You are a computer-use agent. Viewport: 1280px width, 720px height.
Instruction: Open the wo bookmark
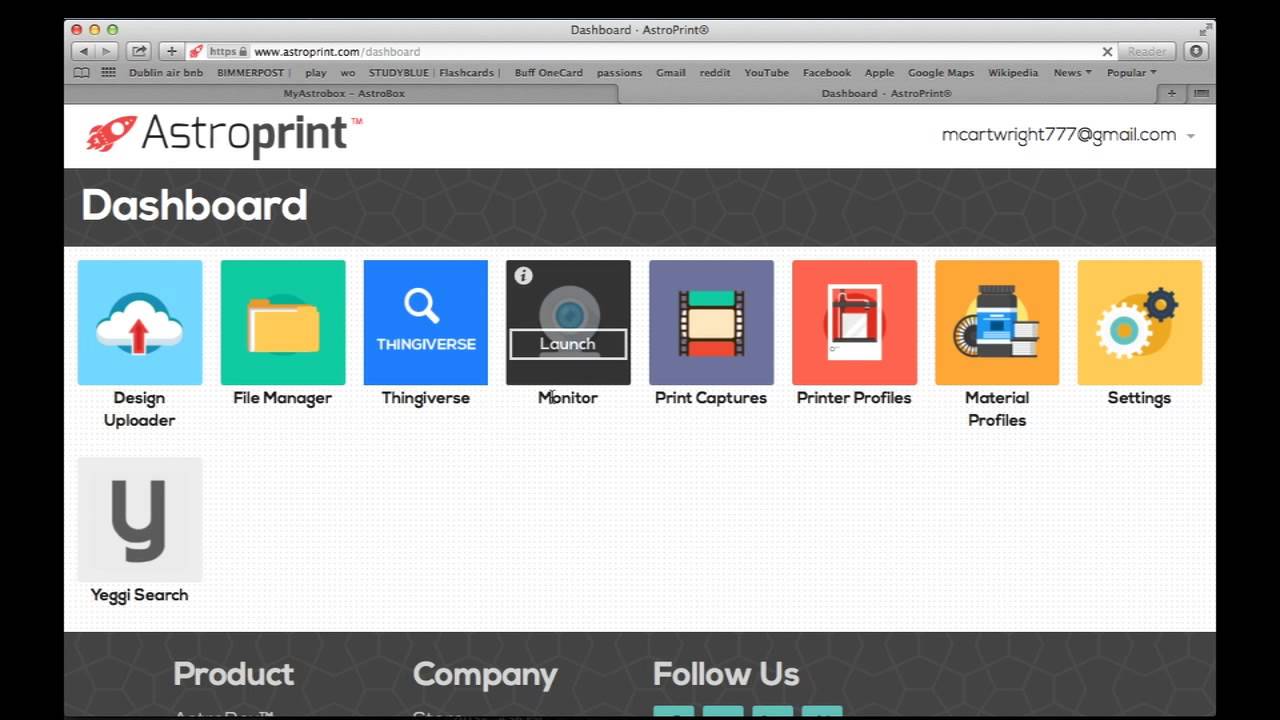pyautogui.click(x=348, y=73)
